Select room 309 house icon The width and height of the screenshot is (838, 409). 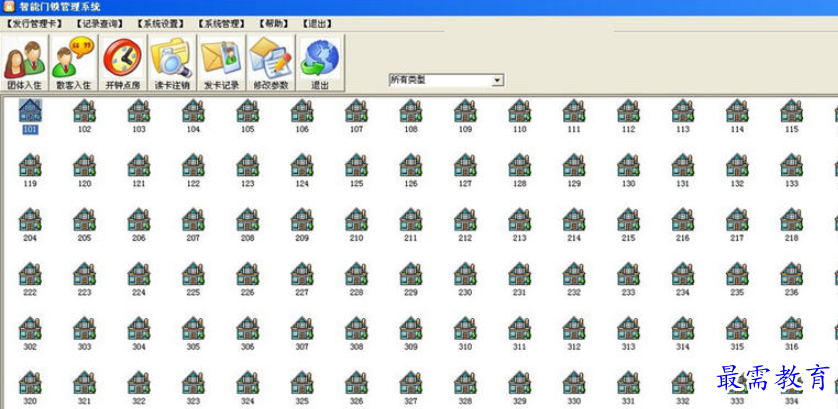(x=411, y=328)
